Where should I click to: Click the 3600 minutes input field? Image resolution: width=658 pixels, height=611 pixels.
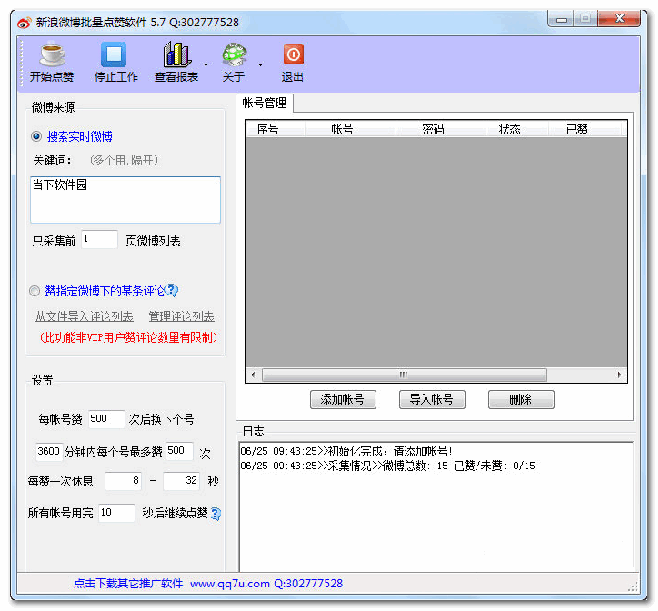coord(49,452)
